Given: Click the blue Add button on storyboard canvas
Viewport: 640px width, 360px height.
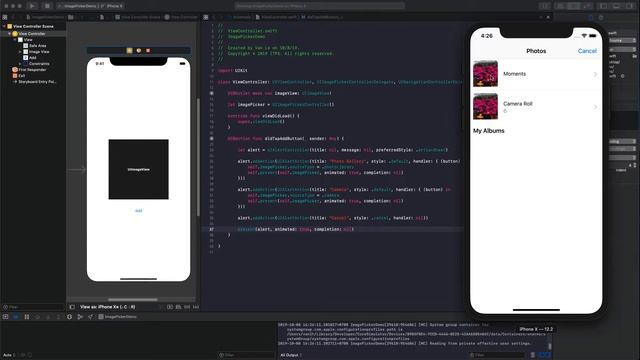Looking at the screenshot, I should 138,211.
